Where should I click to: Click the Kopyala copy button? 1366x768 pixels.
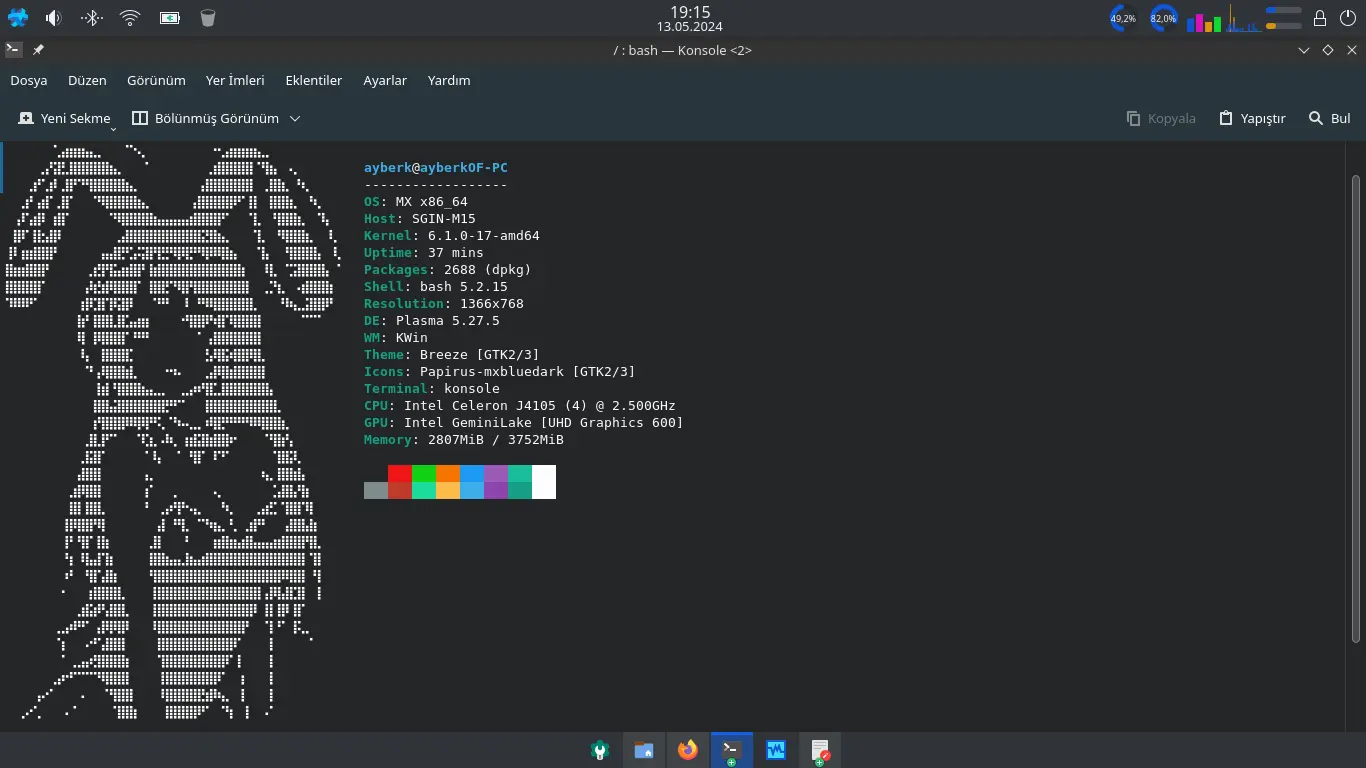1161,118
